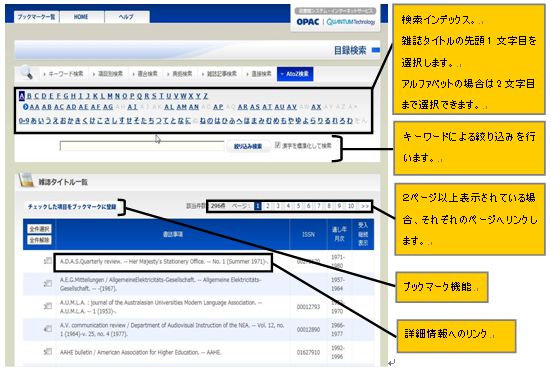Click the keyword filter input field
The image size is (551, 370).
pos(142,146)
